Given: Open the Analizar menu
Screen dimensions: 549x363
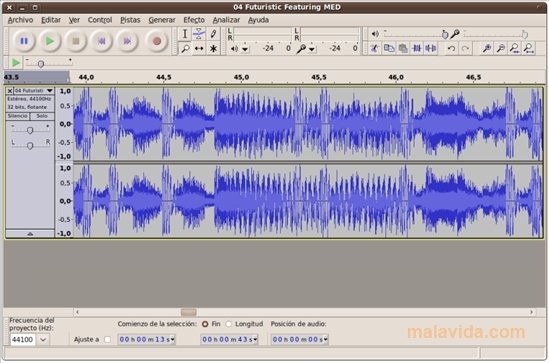Looking at the screenshot, I should pyautogui.click(x=226, y=20).
